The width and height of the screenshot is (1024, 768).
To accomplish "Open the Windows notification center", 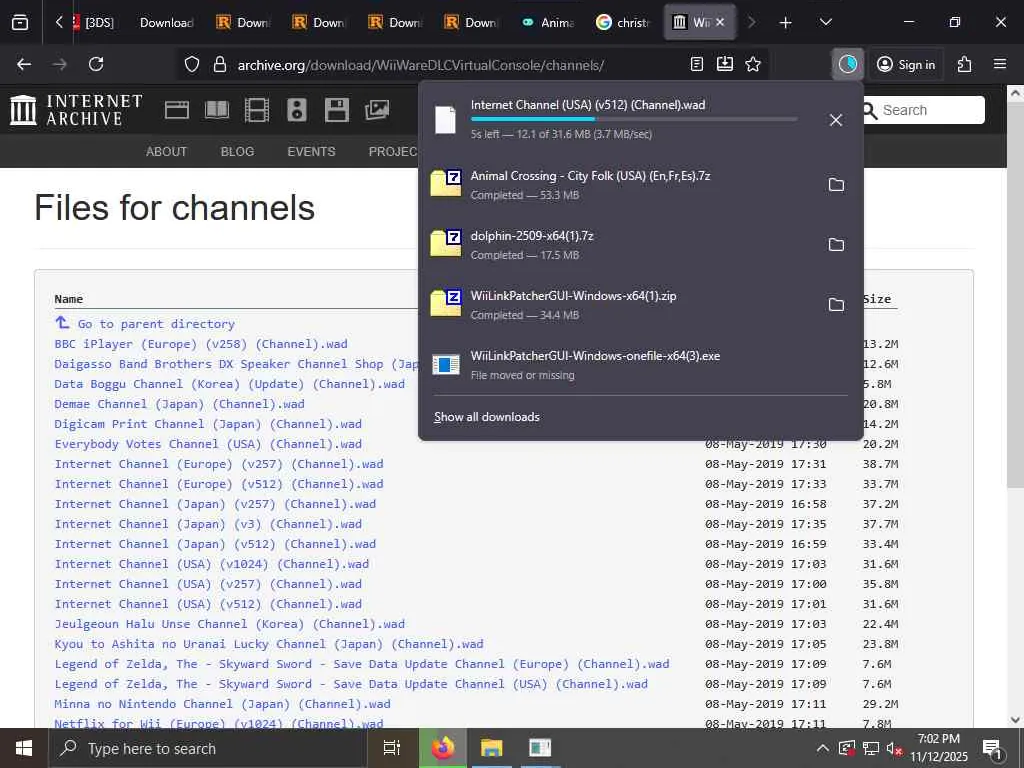I will [991, 748].
